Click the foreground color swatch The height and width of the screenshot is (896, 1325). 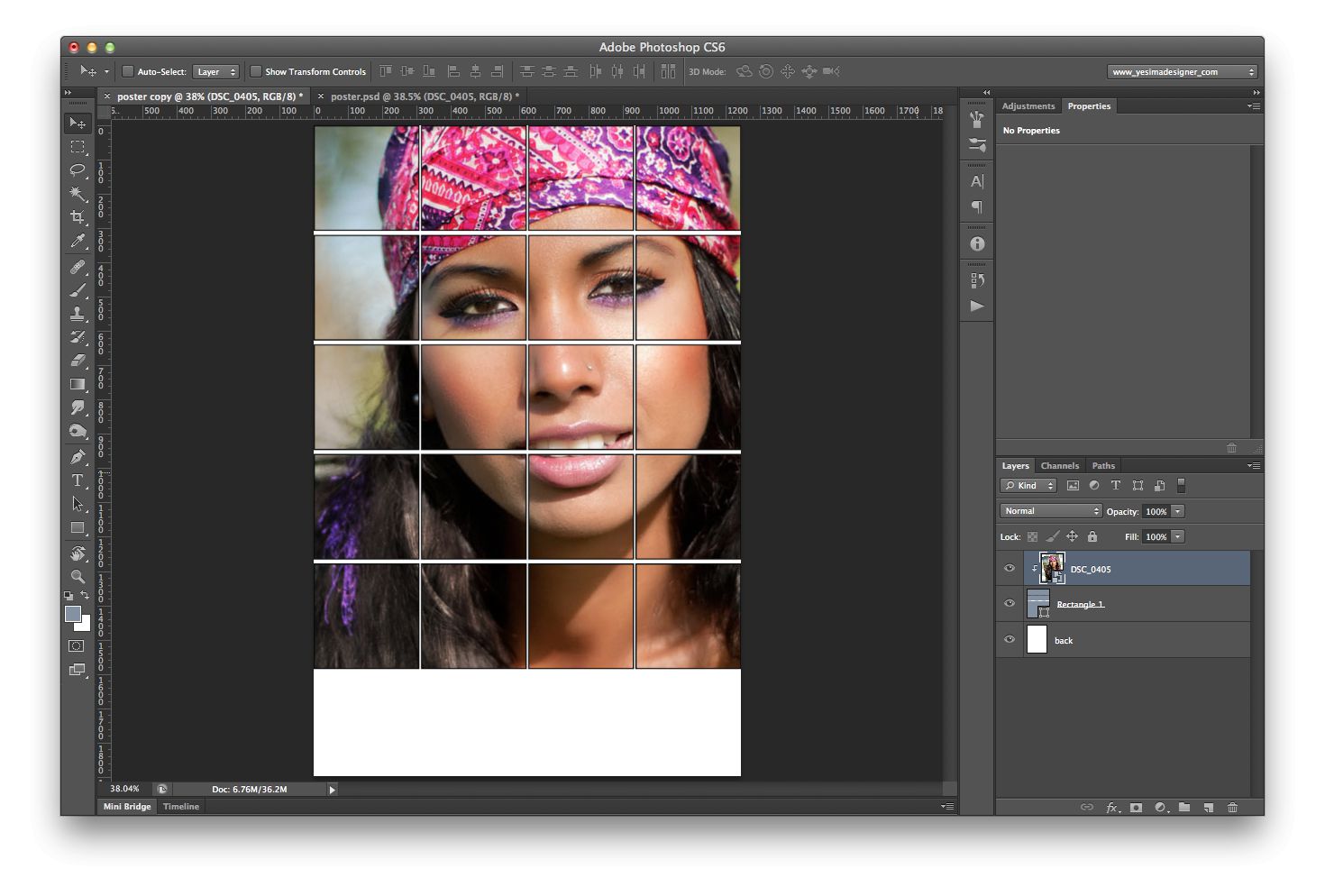click(73, 614)
